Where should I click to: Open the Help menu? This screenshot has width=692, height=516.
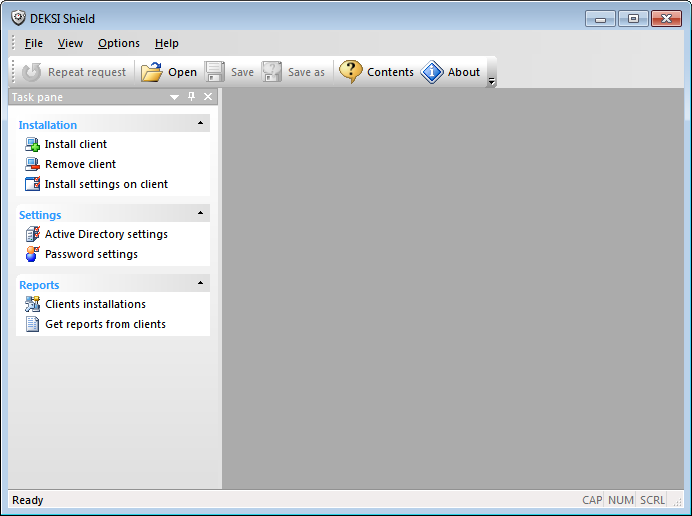tap(166, 43)
